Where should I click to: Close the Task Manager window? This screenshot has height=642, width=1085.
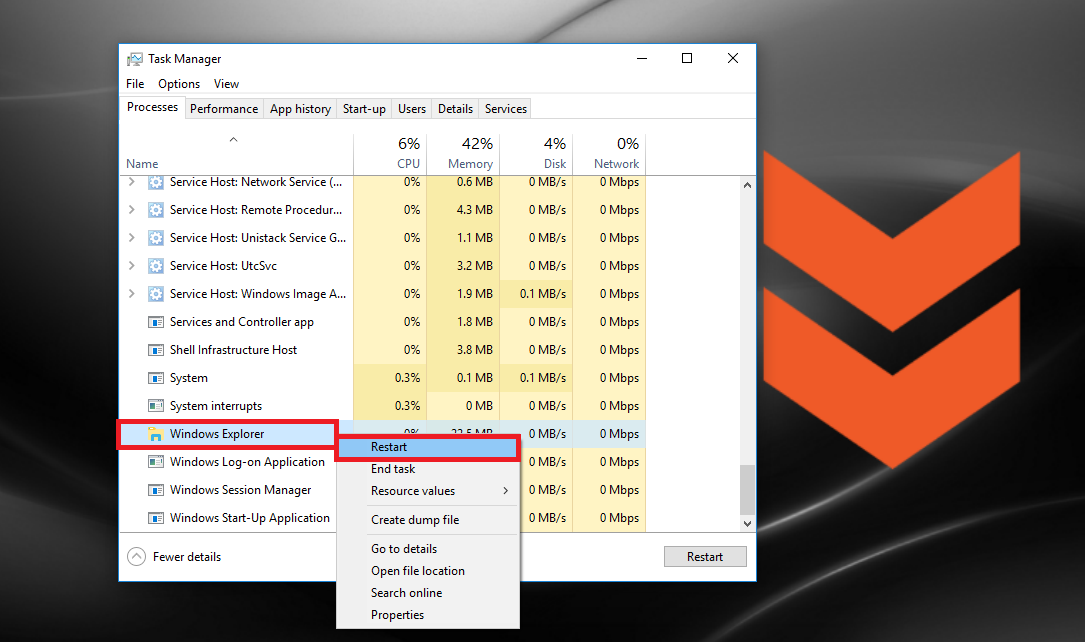733,59
